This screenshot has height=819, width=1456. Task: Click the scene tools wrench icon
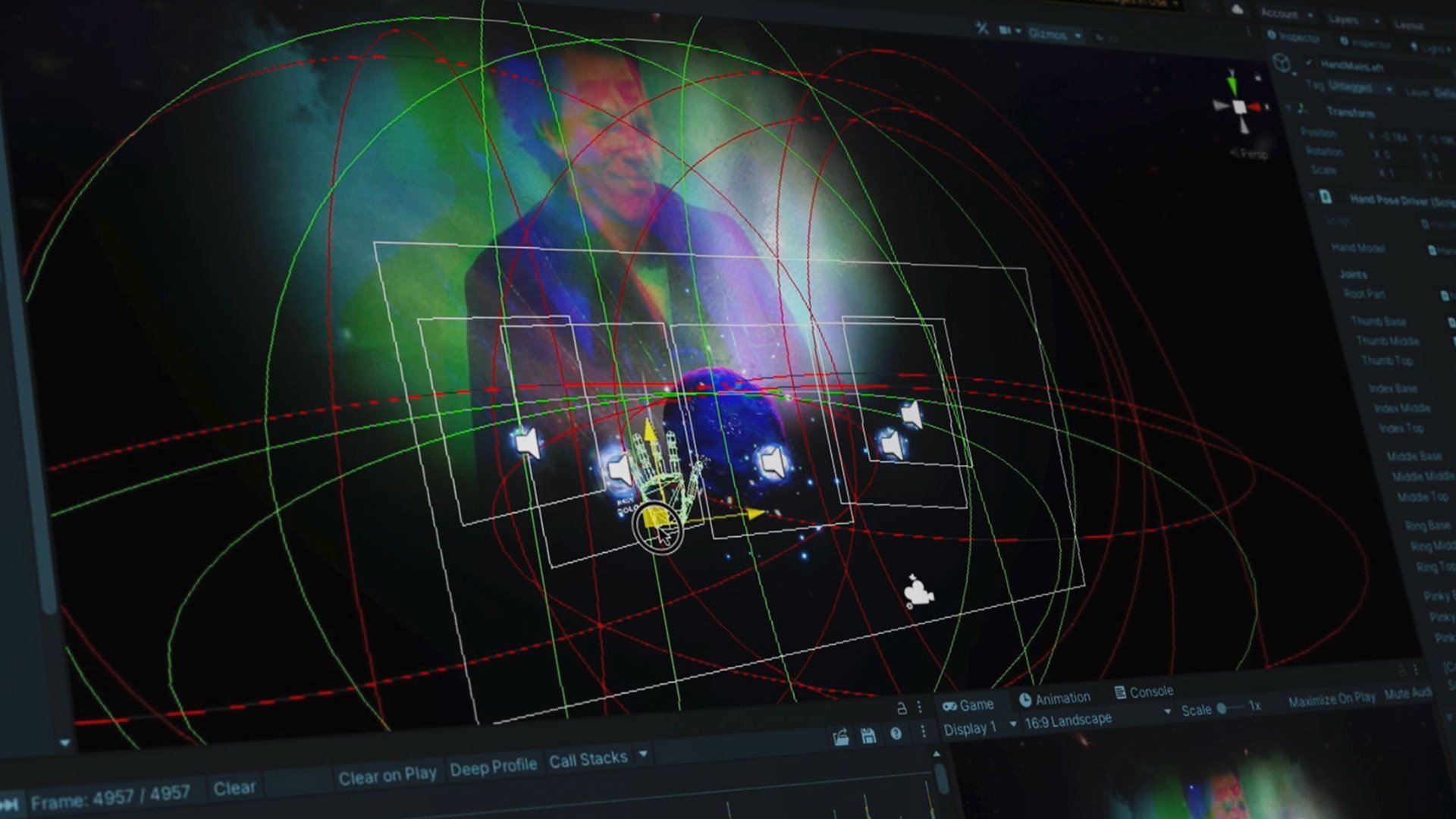(x=982, y=28)
